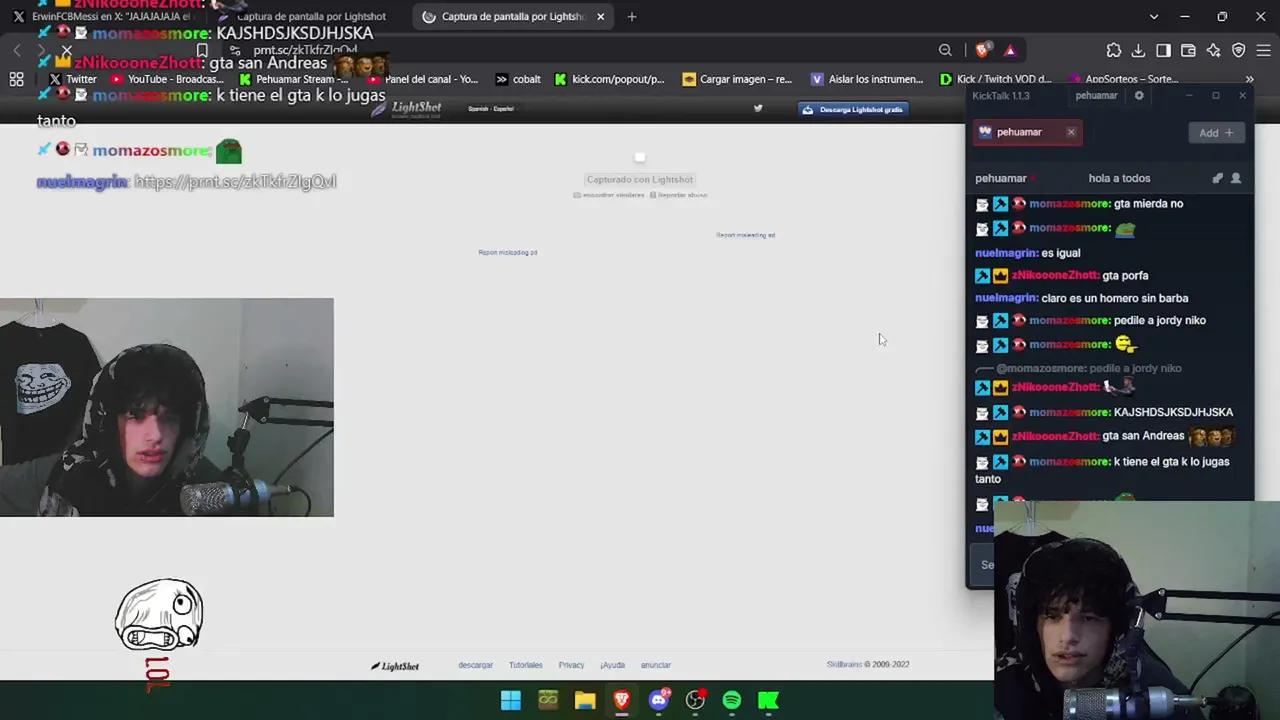The height and width of the screenshot is (720, 1280).
Task: Select the pehuamar chatroom tab in KickTalk
Action: pyautogui.click(x=1029, y=132)
